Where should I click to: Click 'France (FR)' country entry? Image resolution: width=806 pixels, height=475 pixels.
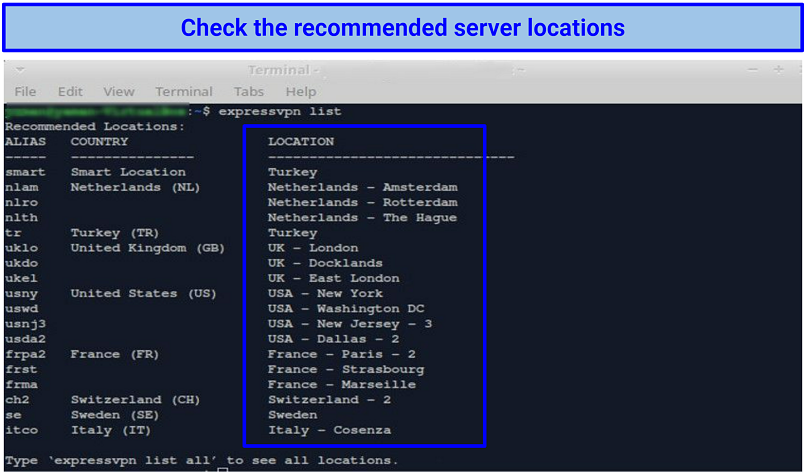point(115,354)
